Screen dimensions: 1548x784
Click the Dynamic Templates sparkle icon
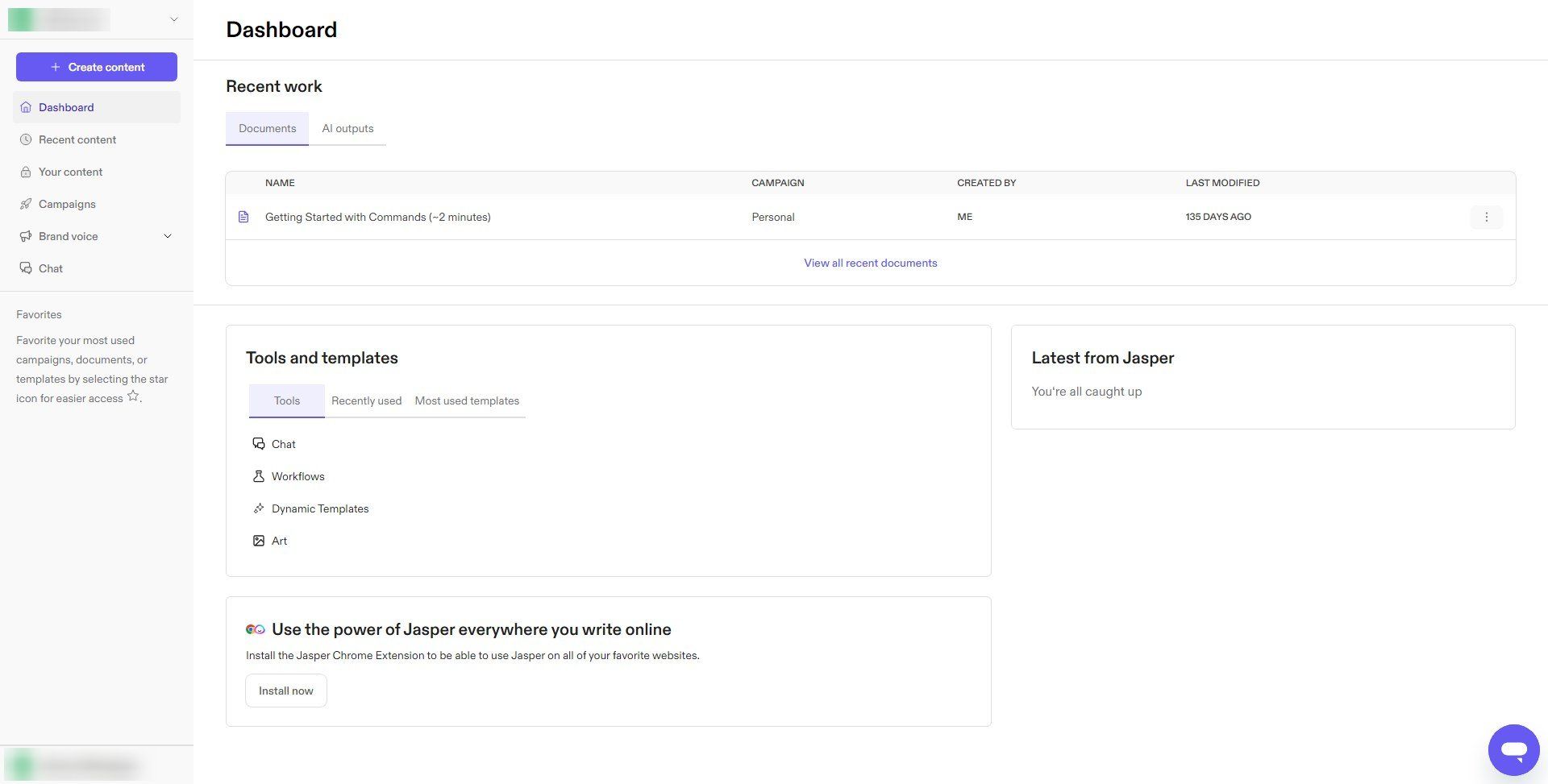tap(259, 508)
